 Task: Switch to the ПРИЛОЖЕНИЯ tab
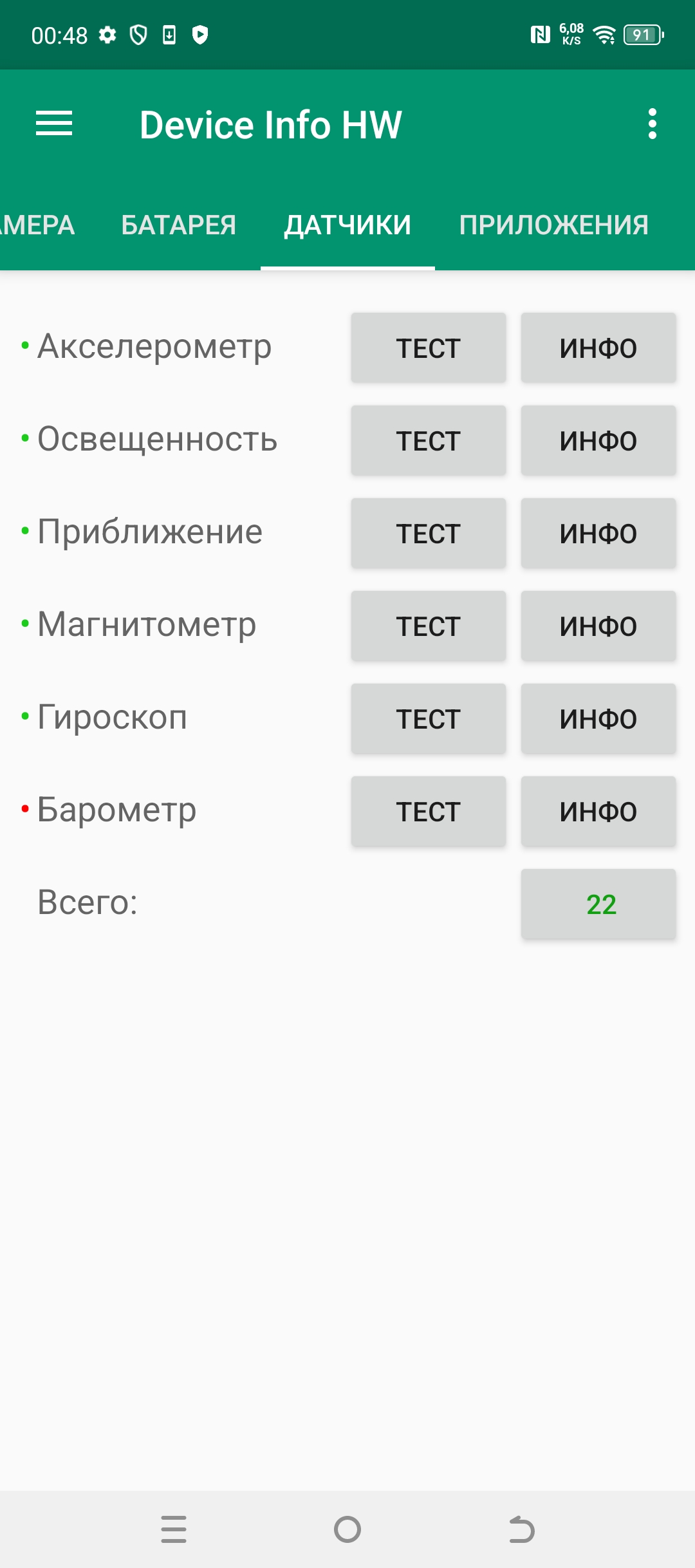pyautogui.click(x=553, y=225)
